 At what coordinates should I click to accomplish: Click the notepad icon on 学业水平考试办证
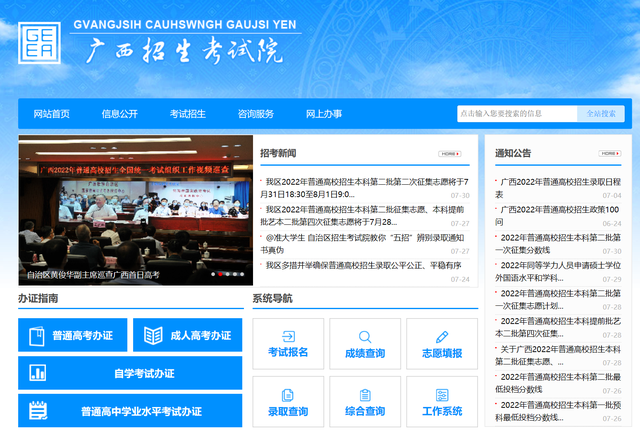coord(38,411)
